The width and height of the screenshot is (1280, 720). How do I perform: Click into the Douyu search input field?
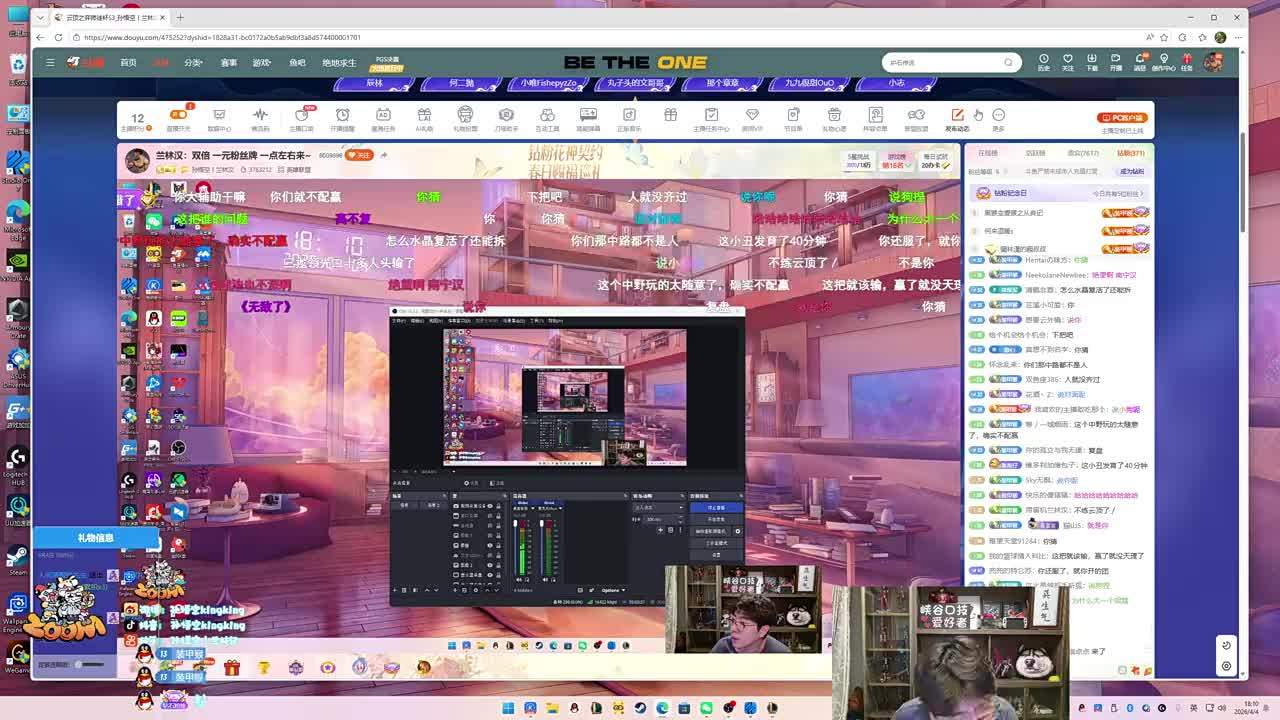tap(940, 62)
